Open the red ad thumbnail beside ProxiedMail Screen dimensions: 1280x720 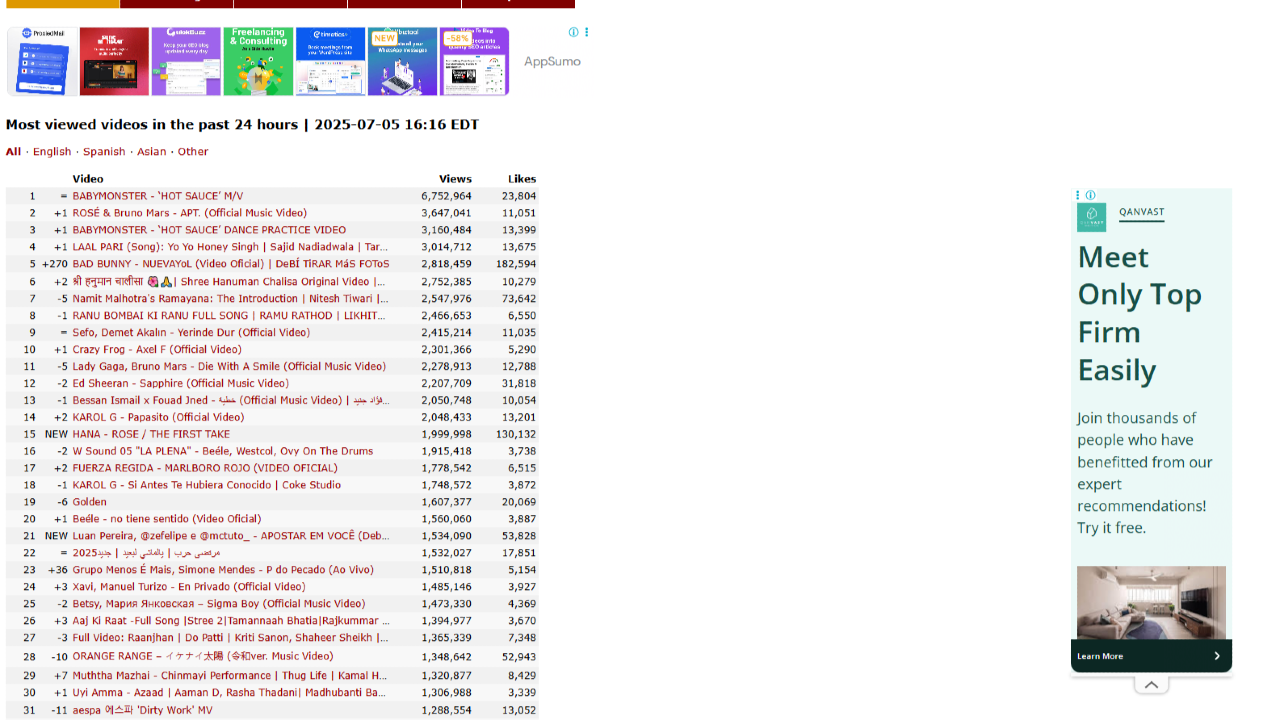point(114,61)
